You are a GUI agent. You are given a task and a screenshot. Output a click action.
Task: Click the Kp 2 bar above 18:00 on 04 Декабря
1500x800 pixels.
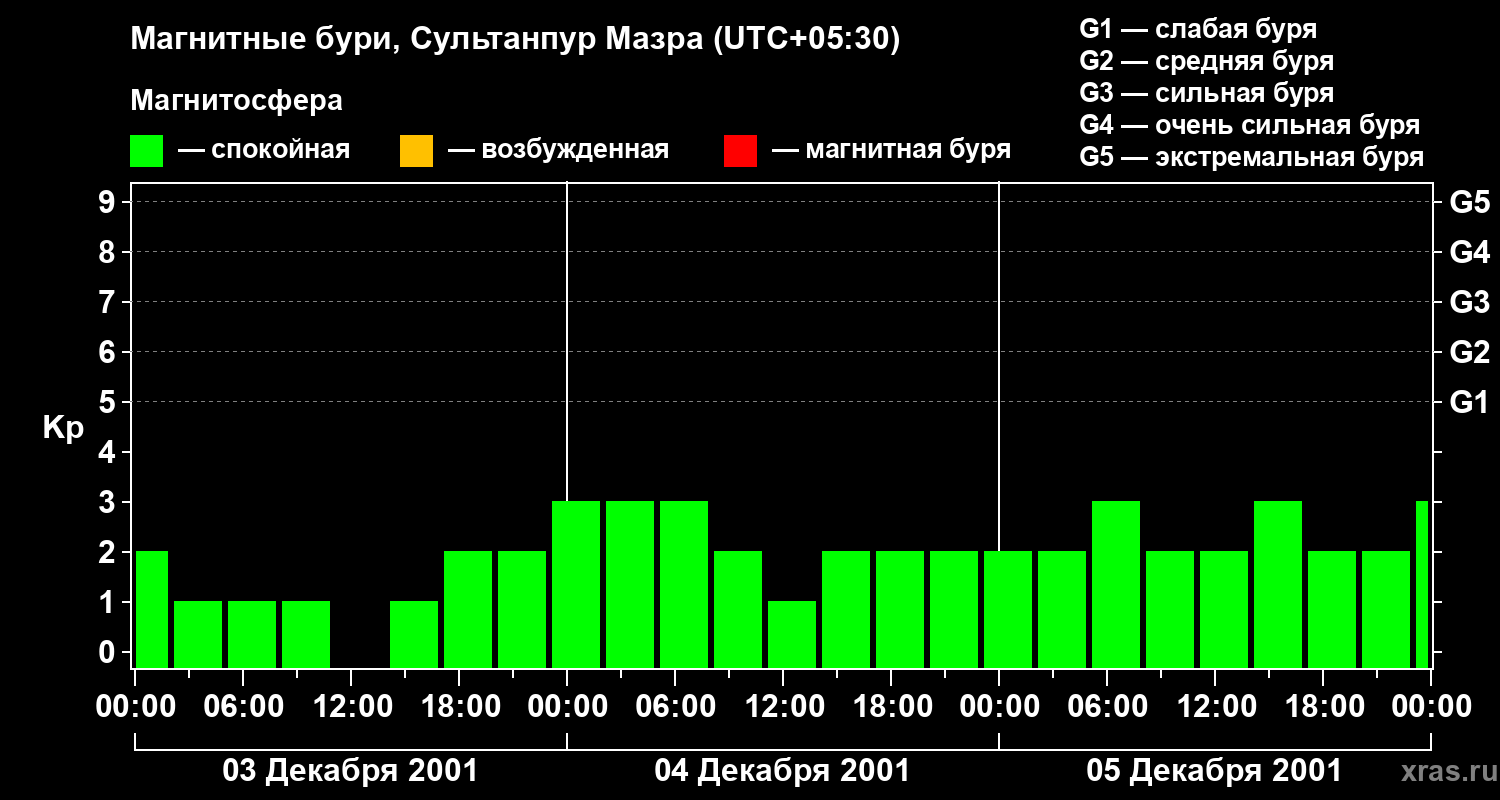pos(900,609)
